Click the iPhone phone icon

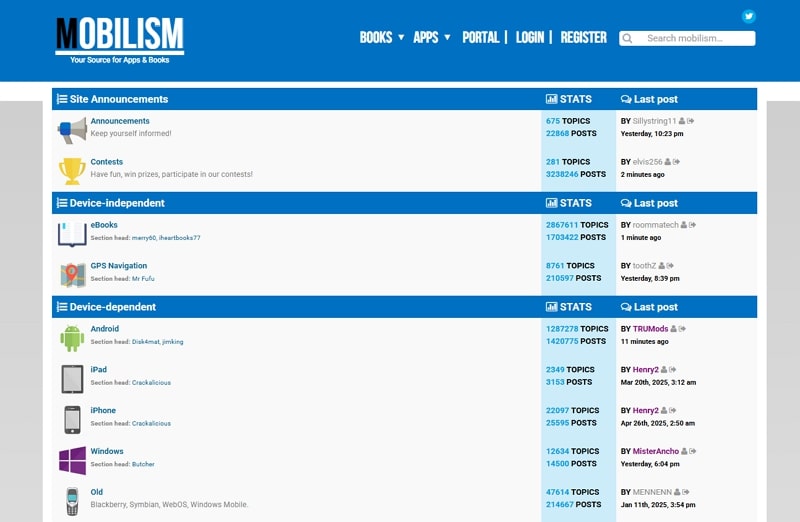(72, 420)
